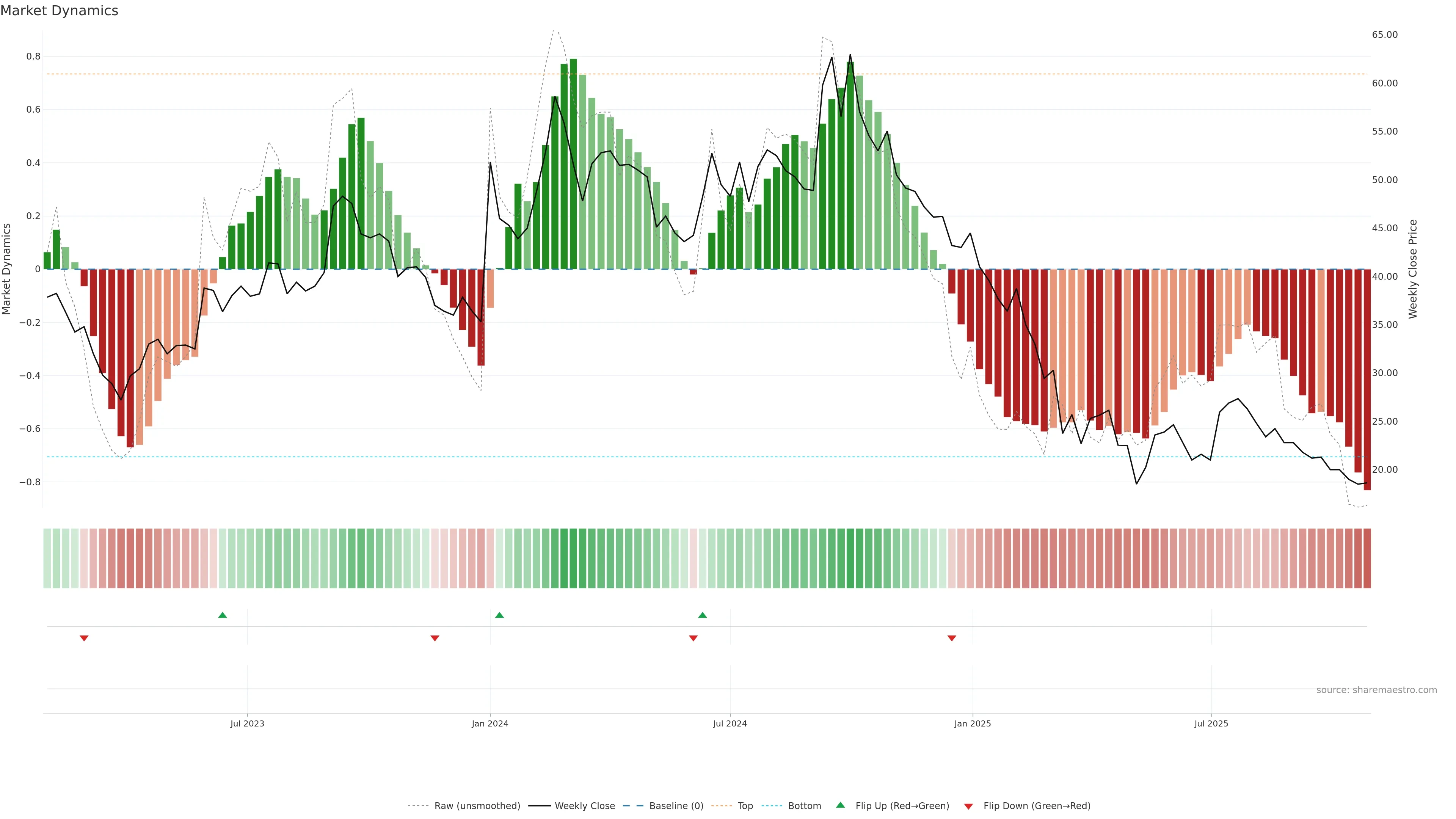
Task: Click the first green Flip Up triangle marker
Action: pos(222,615)
